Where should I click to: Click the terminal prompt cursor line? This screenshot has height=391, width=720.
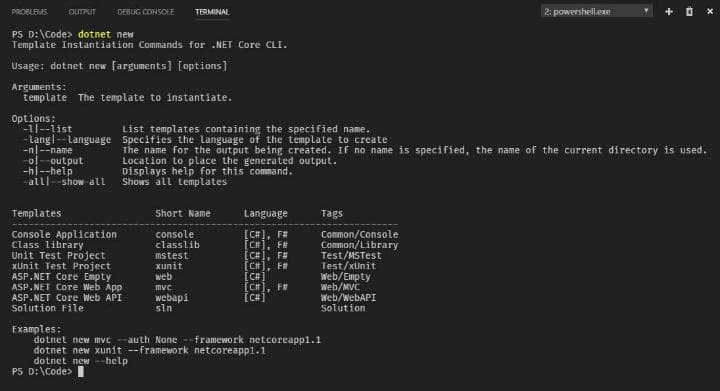click(x=48, y=371)
